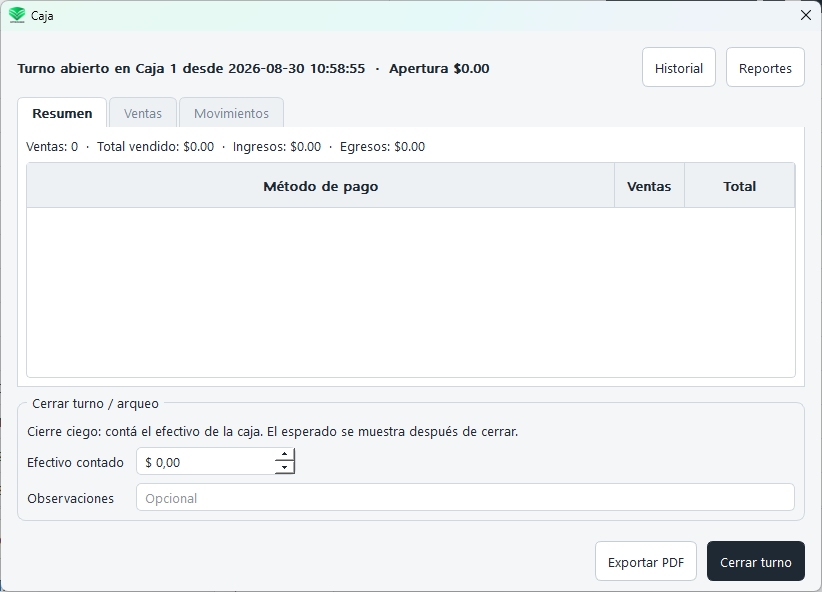Switch to the Resumen tab
The width and height of the screenshot is (822, 592).
(x=62, y=113)
